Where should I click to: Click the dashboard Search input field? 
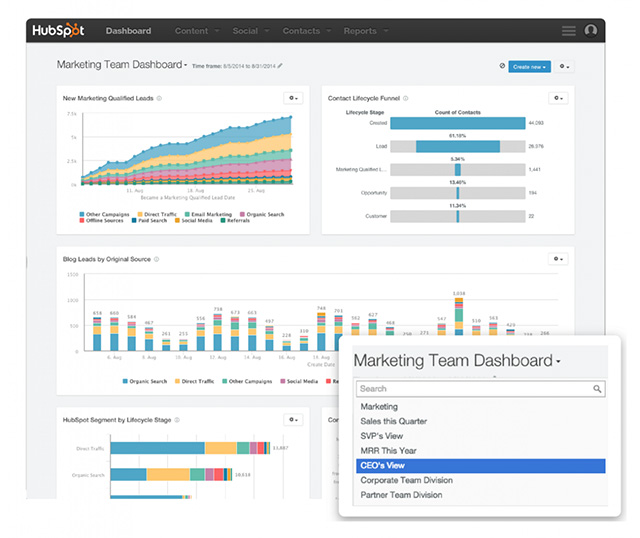472,389
